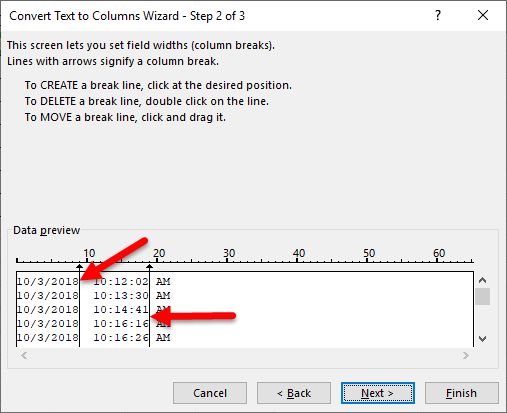This screenshot has height=413, width=507.
Task: Cancel the wizard
Action: [210, 393]
